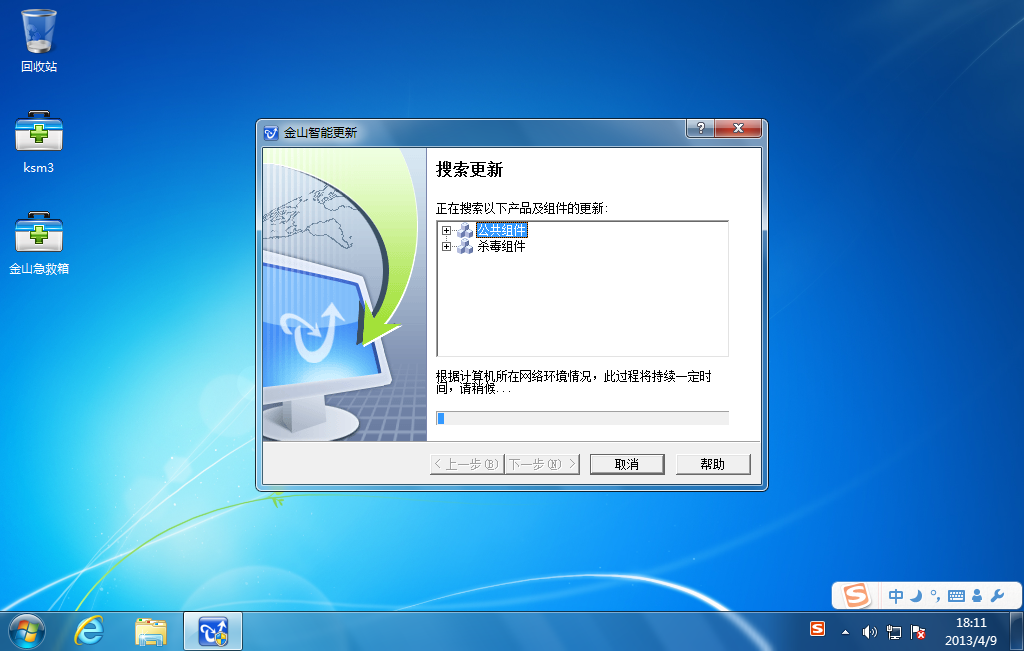Viewport: 1024px width, 651px height.
Task: Click the 金山智能更新 title bar icon
Action: (271, 133)
